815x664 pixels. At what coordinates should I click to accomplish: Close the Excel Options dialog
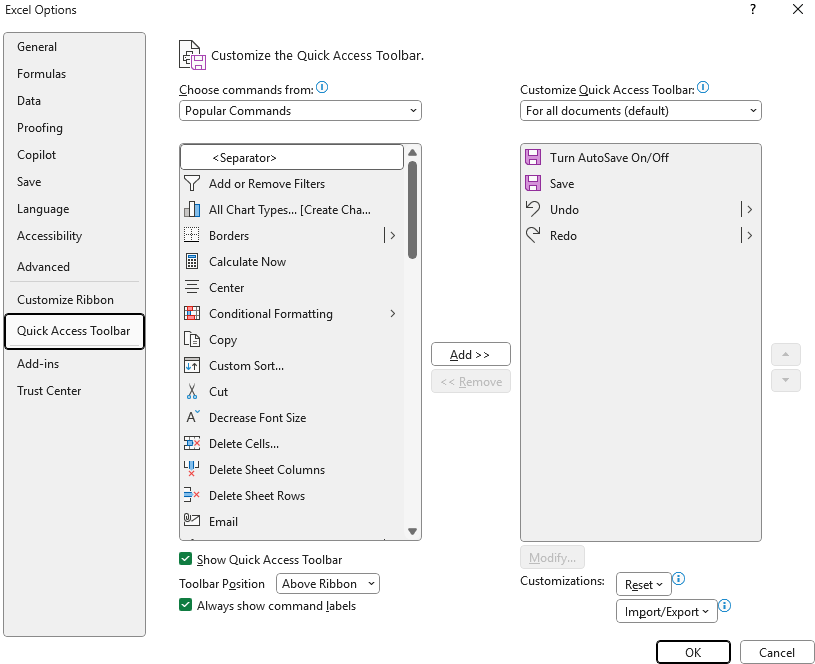[x=798, y=9]
